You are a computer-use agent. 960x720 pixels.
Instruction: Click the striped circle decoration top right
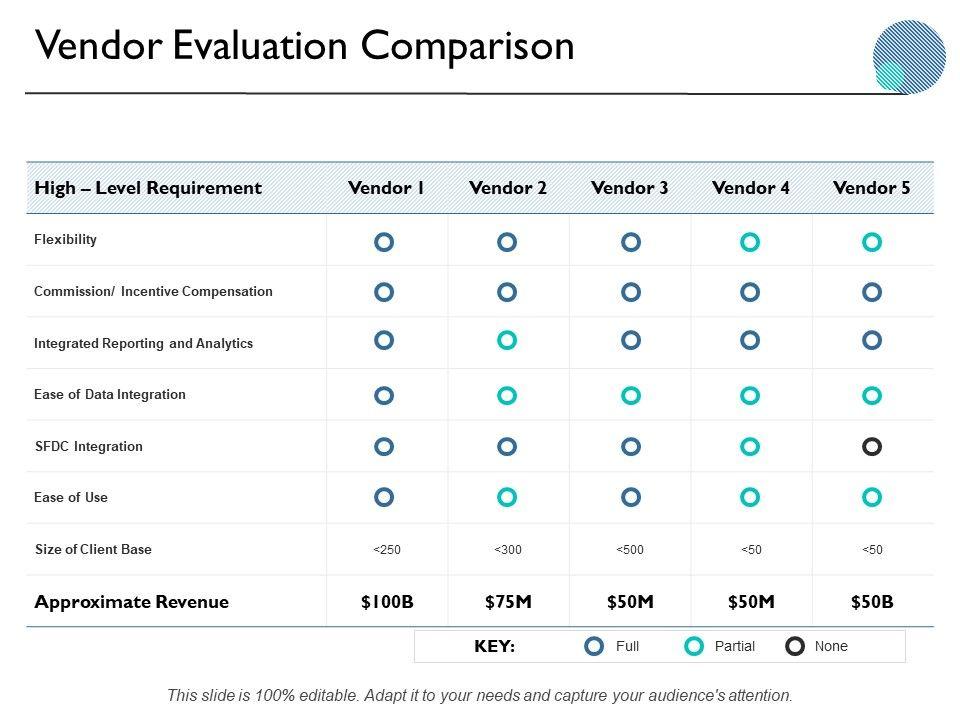tap(909, 57)
